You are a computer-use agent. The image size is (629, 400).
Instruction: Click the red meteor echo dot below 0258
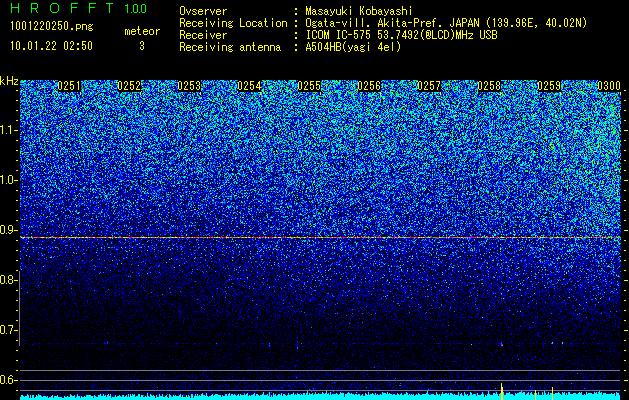[x=501, y=345]
